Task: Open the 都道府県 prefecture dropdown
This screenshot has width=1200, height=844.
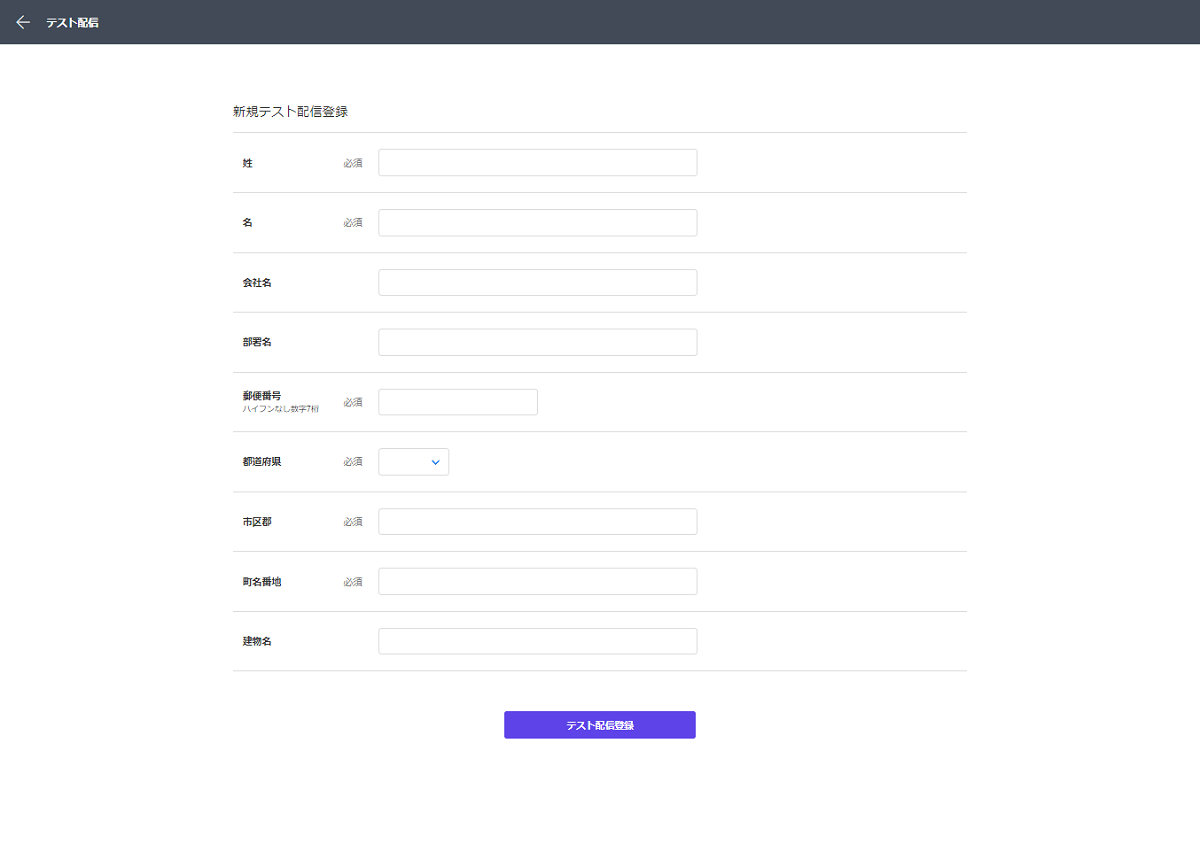Action: coord(413,462)
